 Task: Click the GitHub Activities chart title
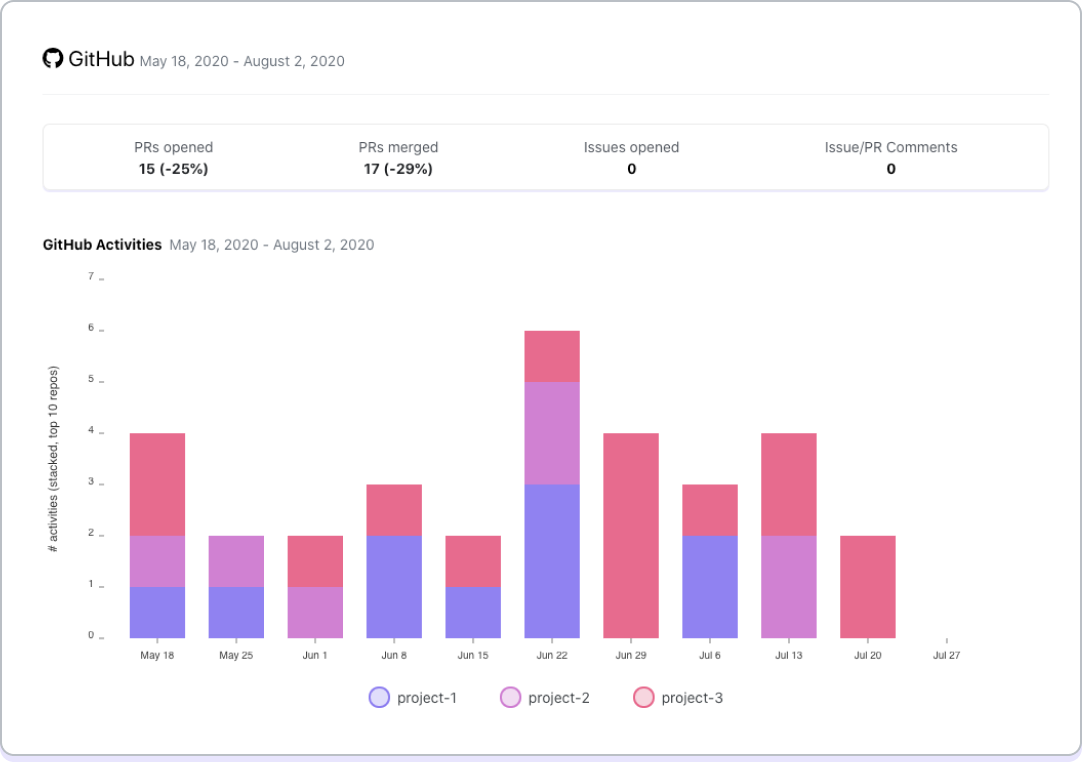[102, 245]
